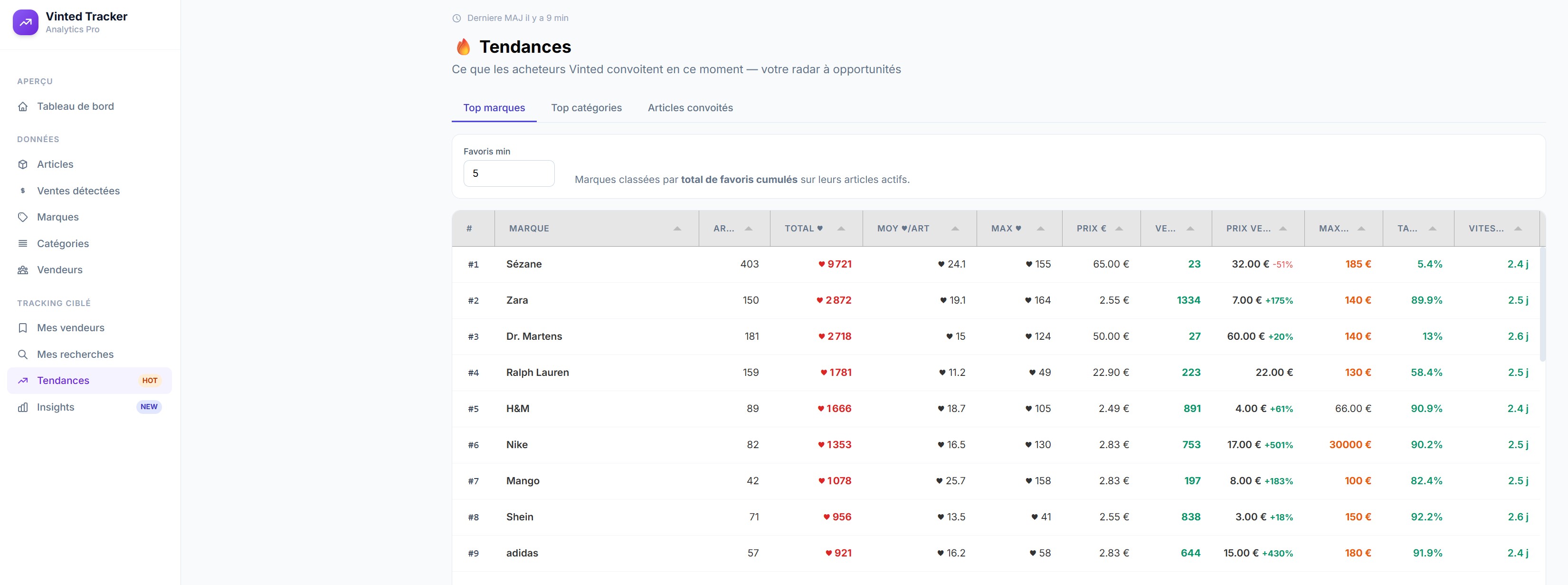
Task: Sort by PRIX € column arrow
Action: 1119,228
